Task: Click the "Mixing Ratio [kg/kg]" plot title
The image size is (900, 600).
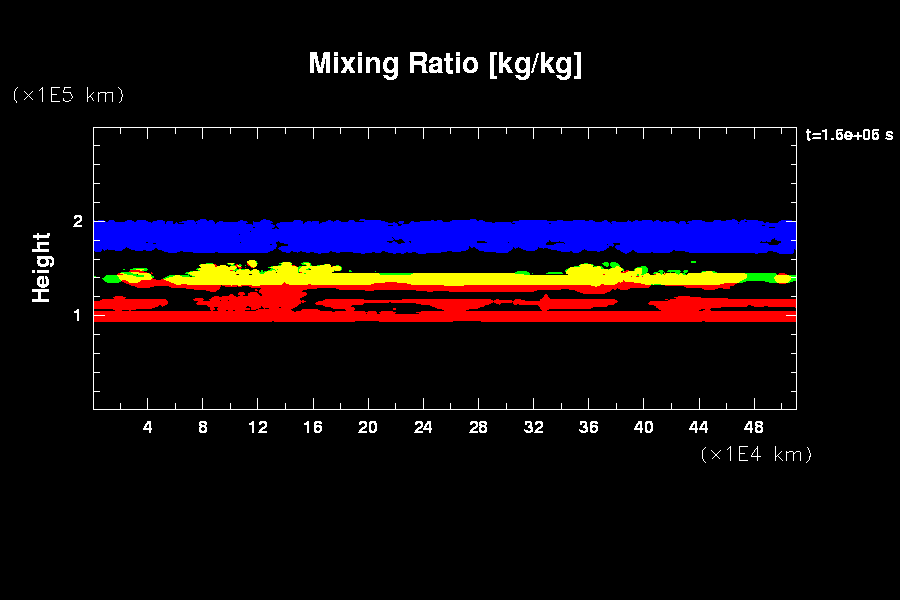Action: pos(445,64)
